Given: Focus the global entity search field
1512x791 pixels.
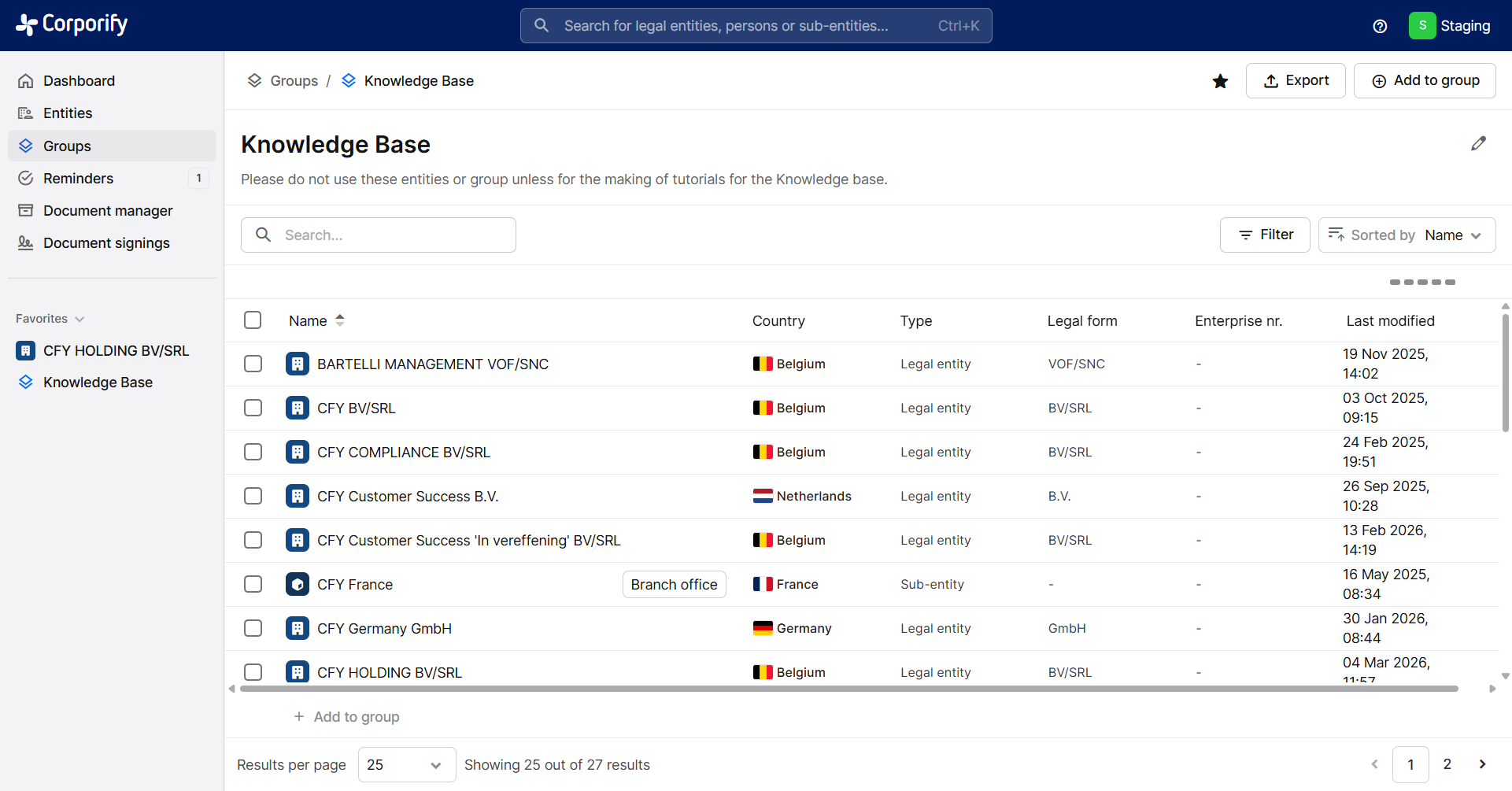Looking at the screenshot, I should (x=756, y=25).
